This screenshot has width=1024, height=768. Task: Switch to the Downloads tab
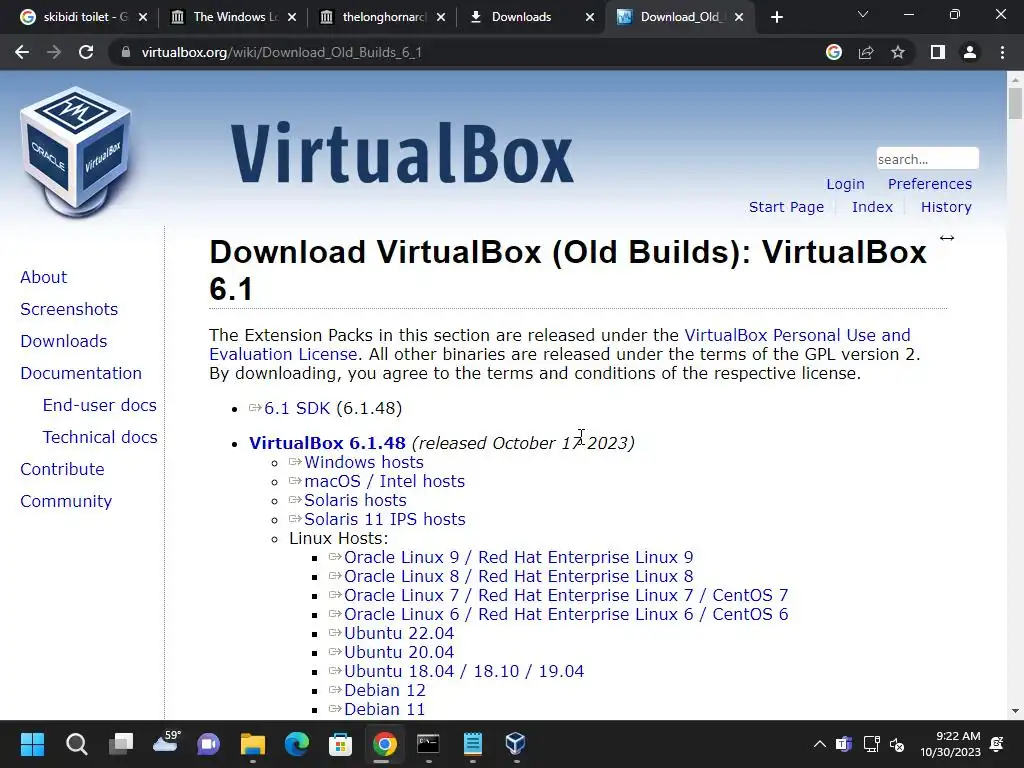(x=521, y=17)
